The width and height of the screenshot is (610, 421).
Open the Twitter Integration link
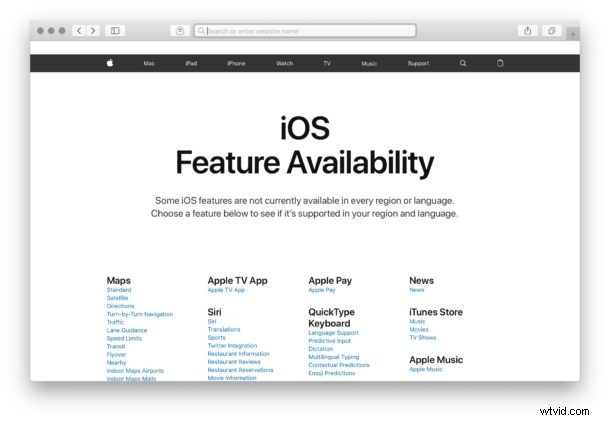(x=232, y=346)
